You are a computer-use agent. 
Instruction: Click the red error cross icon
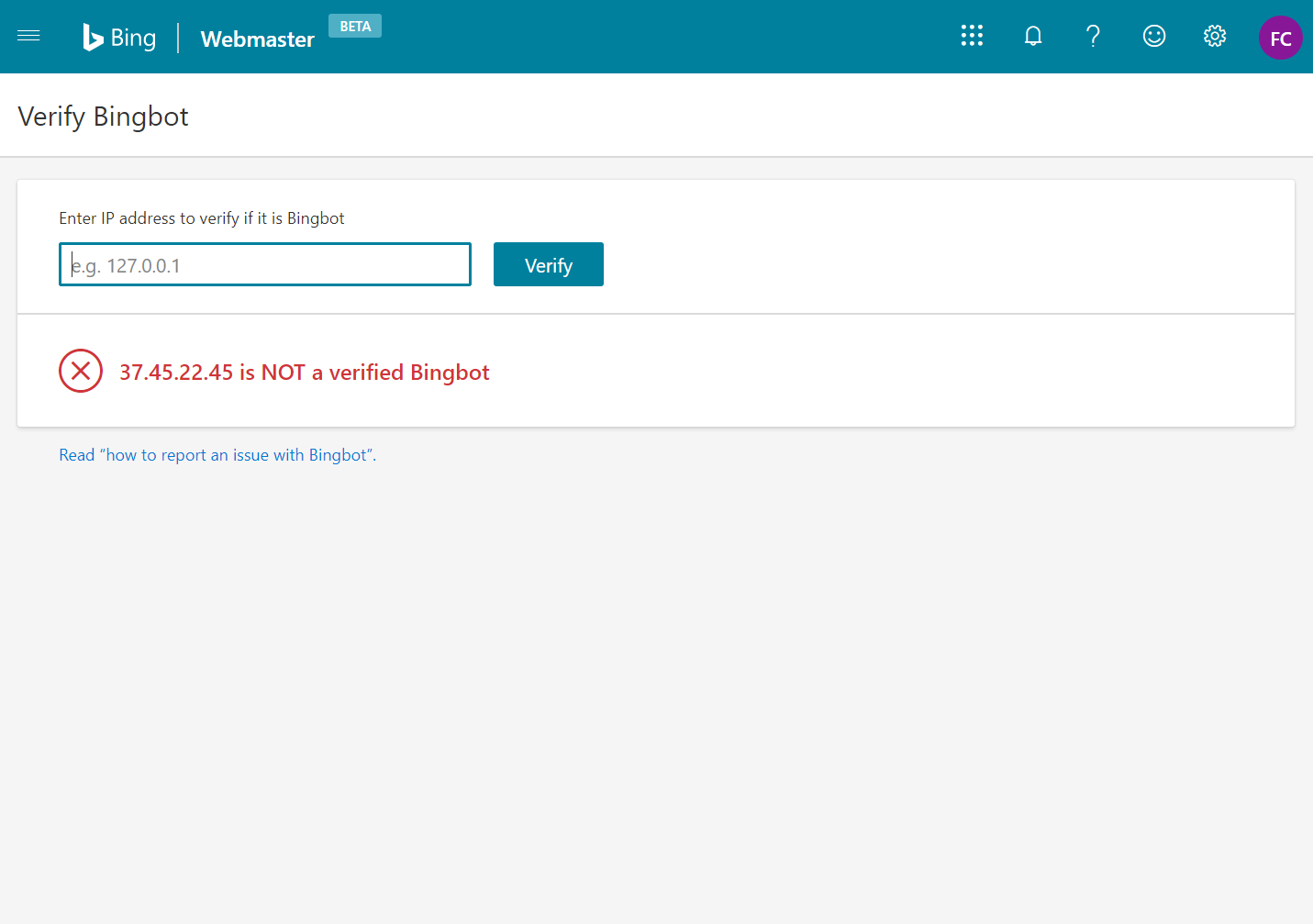pyautogui.click(x=81, y=371)
